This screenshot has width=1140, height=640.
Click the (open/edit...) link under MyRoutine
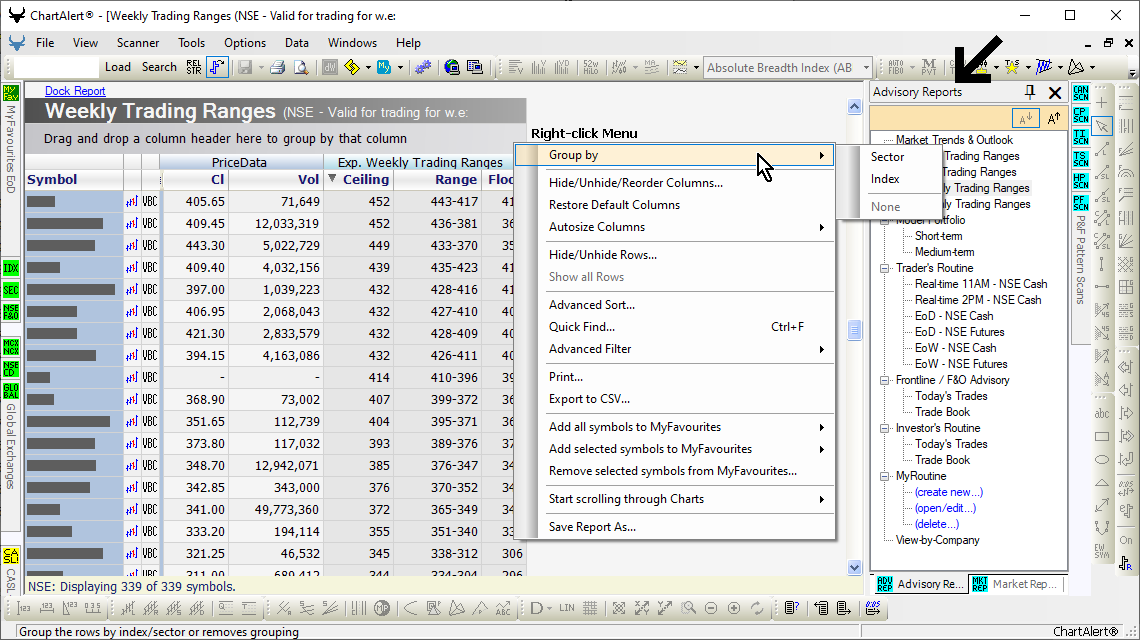point(945,508)
